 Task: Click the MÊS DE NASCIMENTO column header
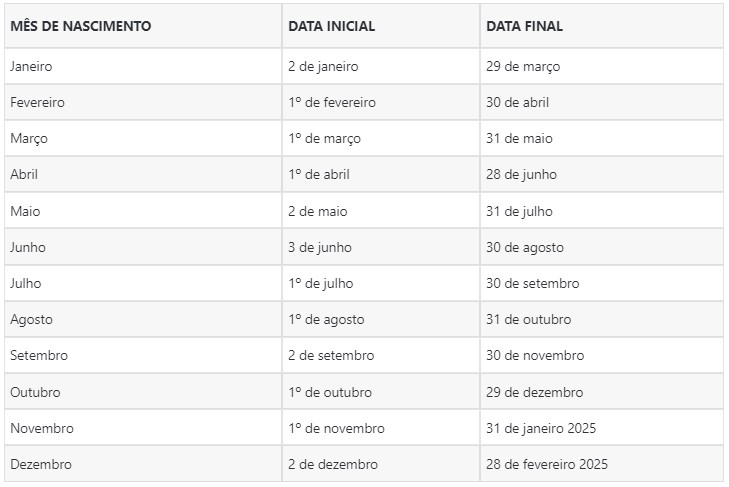click(81, 26)
